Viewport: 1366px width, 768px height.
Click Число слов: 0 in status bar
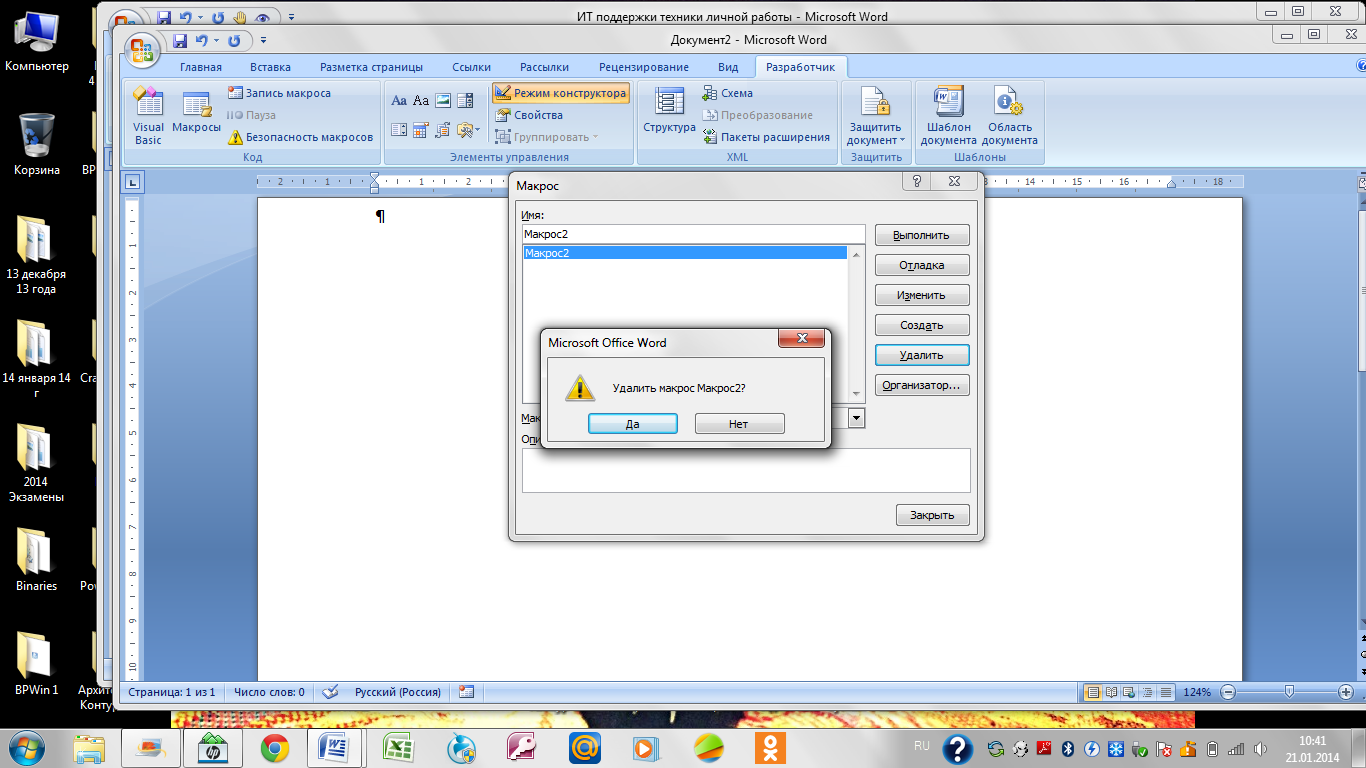[x=269, y=692]
